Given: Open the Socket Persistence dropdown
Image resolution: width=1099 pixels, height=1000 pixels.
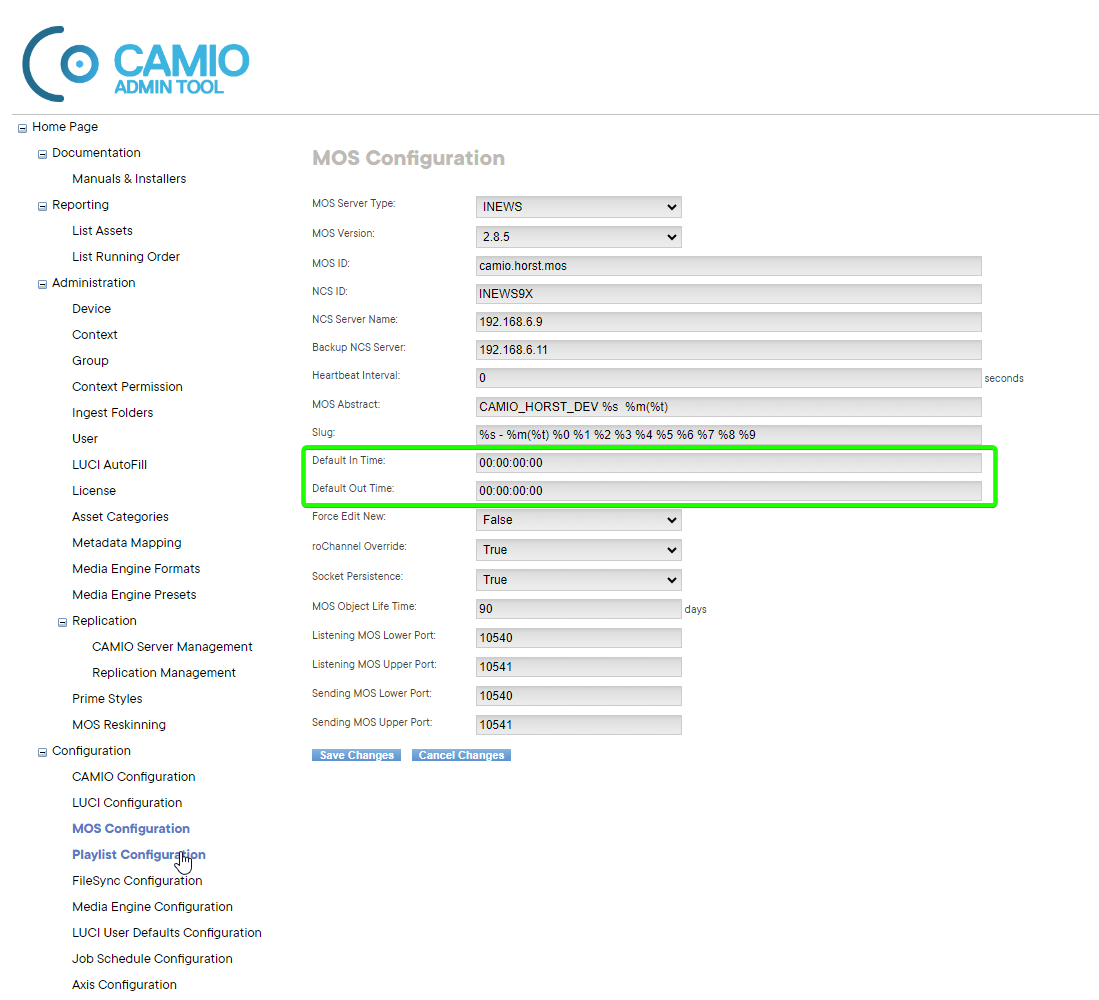Looking at the screenshot, I should point(578,580).
